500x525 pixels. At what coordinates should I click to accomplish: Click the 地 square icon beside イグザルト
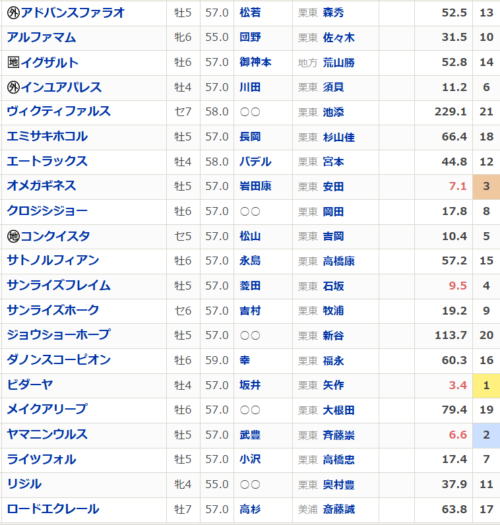[x=13, y=62]
